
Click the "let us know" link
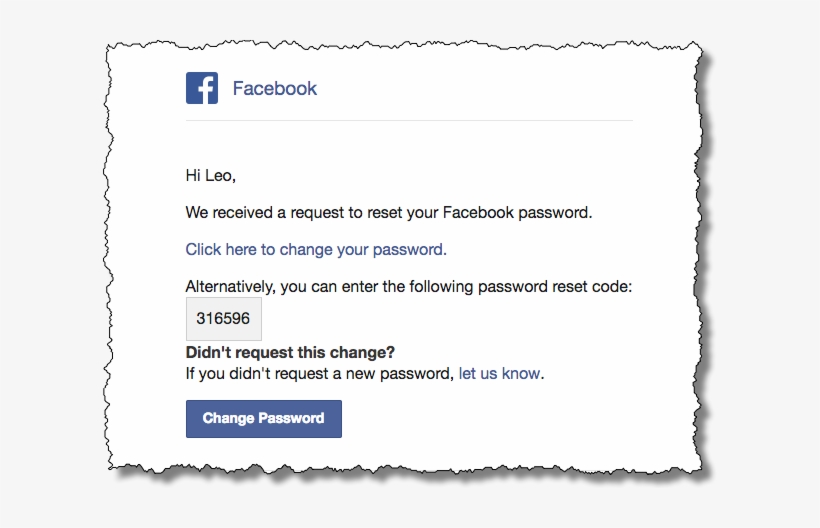pos(499,373)
